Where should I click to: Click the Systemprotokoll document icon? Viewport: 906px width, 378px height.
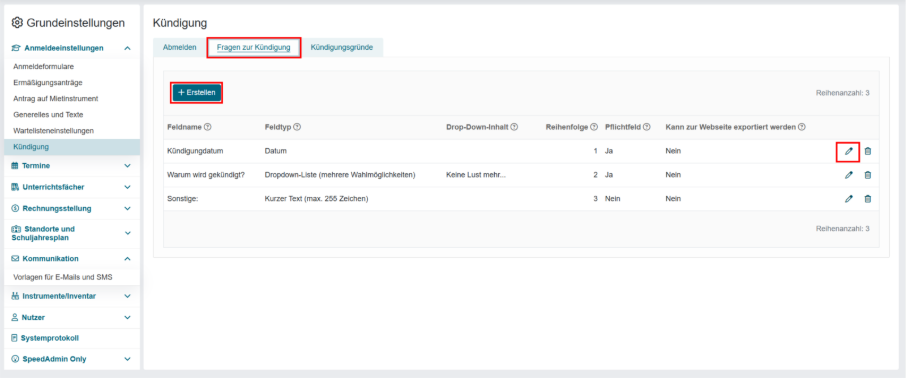(15, 338)
